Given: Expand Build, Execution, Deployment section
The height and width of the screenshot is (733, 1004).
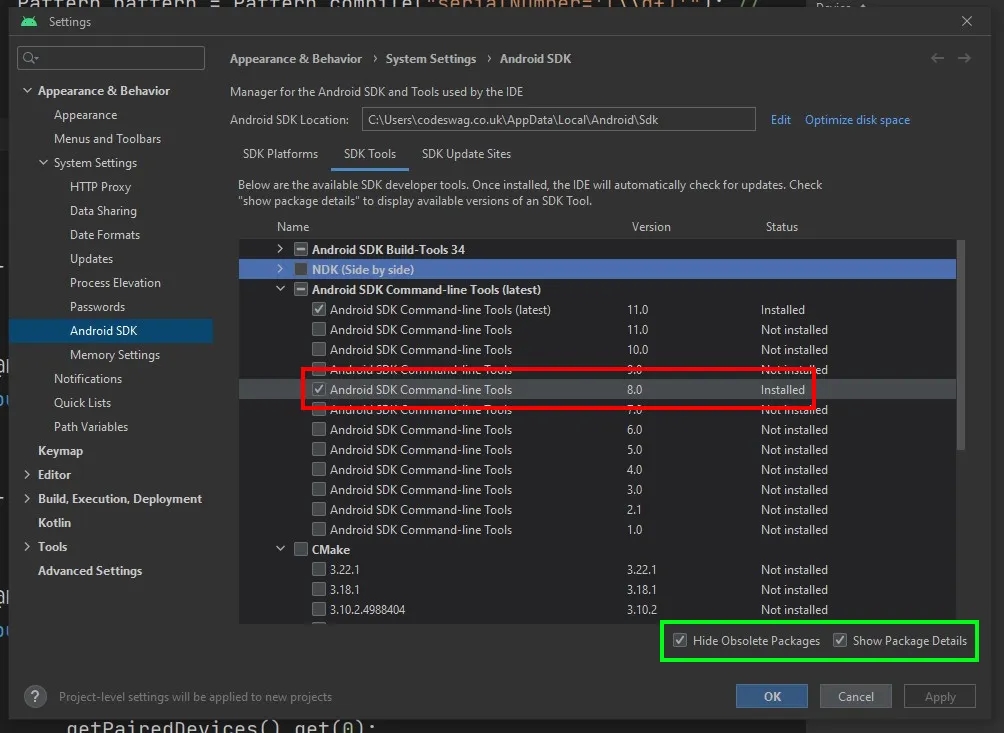Looking at the screenshot, I should pyautogui.click(x=27, y=498).
